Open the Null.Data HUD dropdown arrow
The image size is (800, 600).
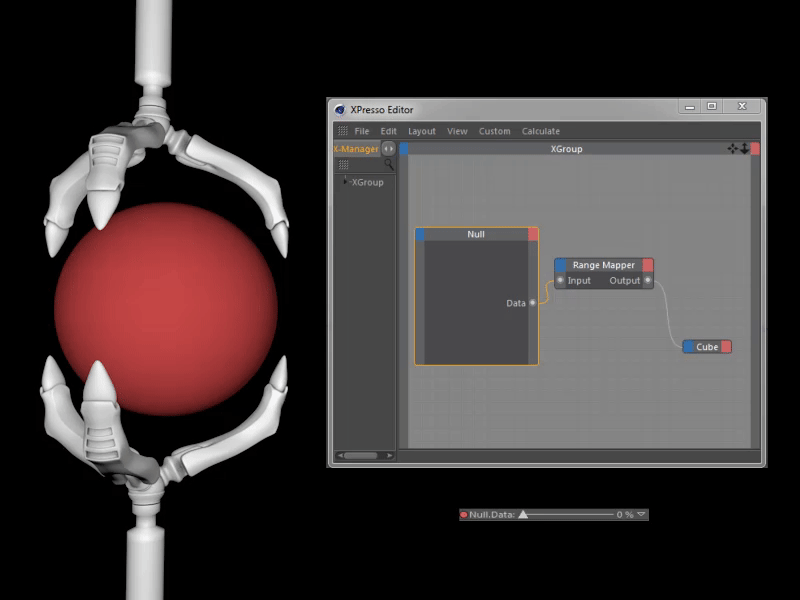coord(642,515)
